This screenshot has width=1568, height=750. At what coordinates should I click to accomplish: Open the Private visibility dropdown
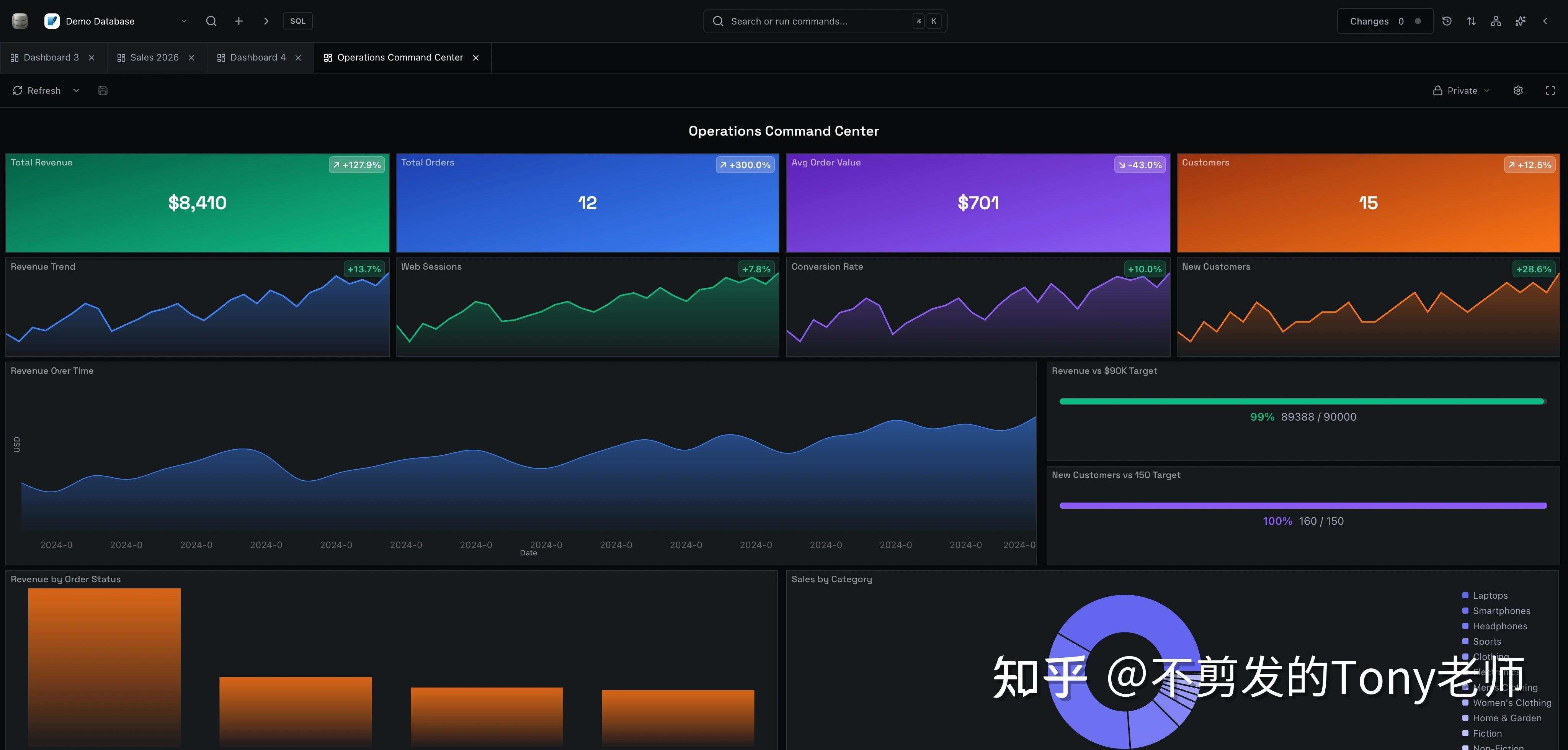pos(1461,91)
